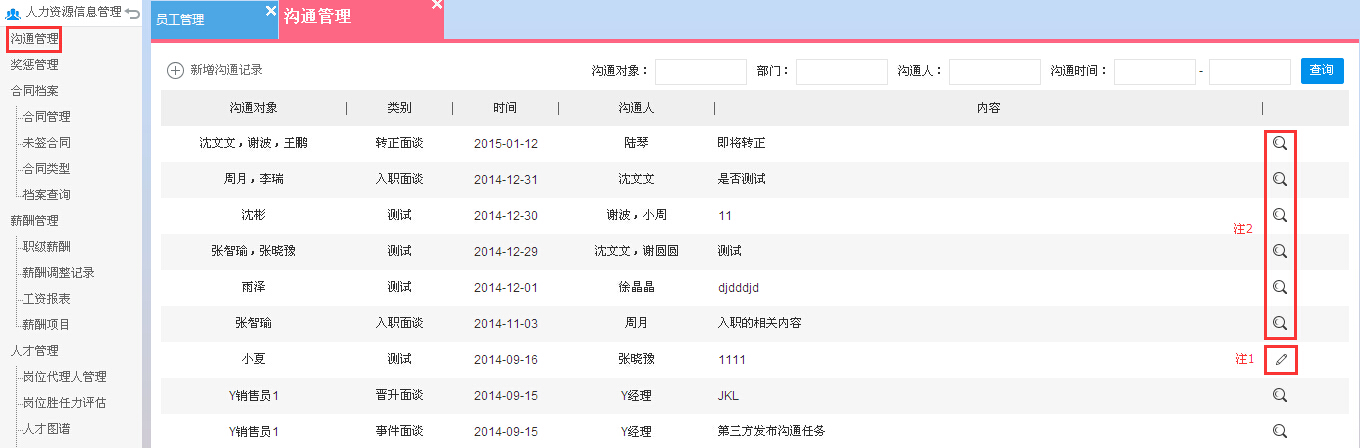This screenshot has height=448, width=1360.
Task: Edit the 小夏 record with pencil icon
Action: coord(1280,359)
